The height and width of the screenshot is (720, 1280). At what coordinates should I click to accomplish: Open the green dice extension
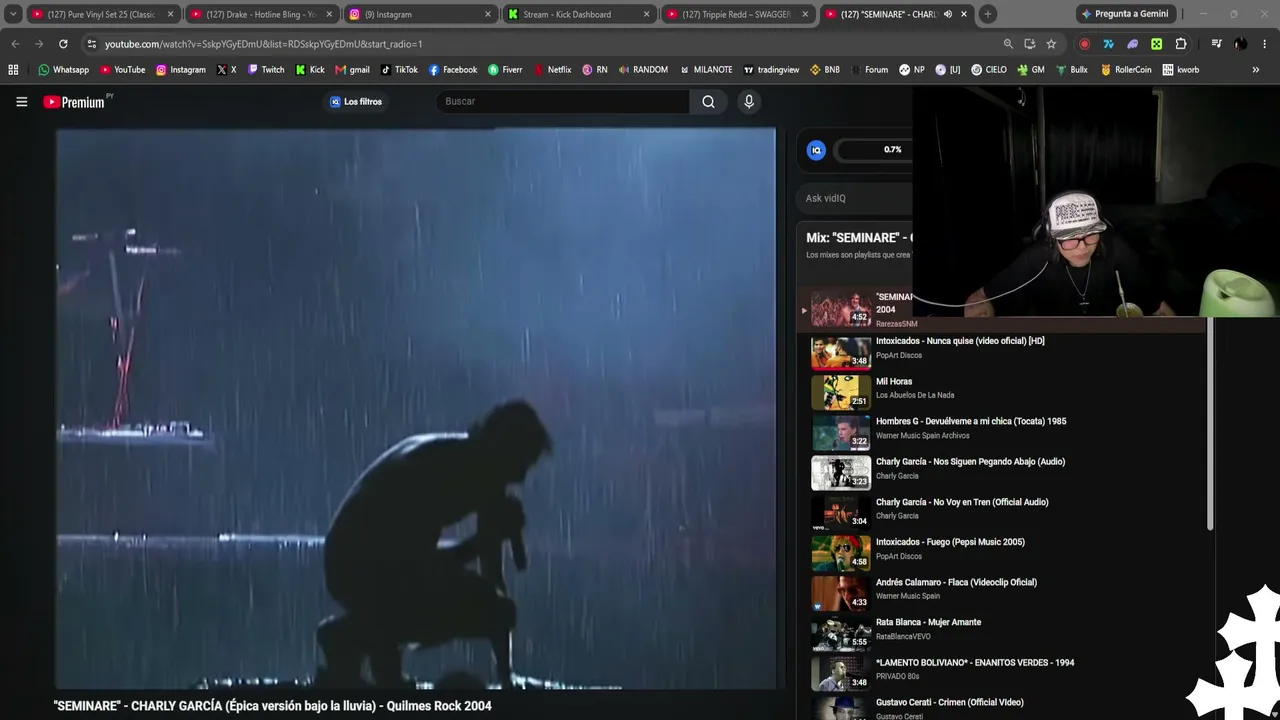coord(1156,44)
